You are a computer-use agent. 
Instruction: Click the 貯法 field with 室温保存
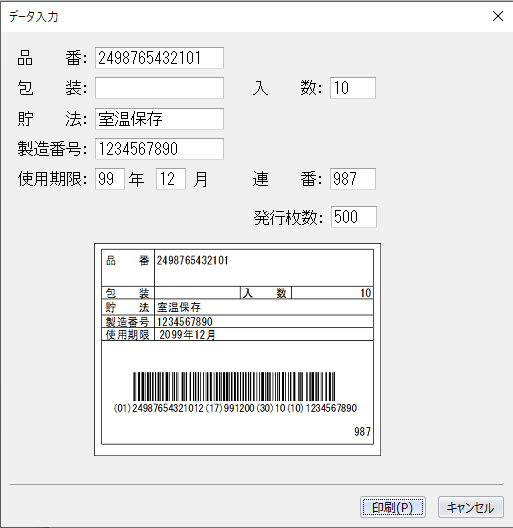[x=159, y=119]
